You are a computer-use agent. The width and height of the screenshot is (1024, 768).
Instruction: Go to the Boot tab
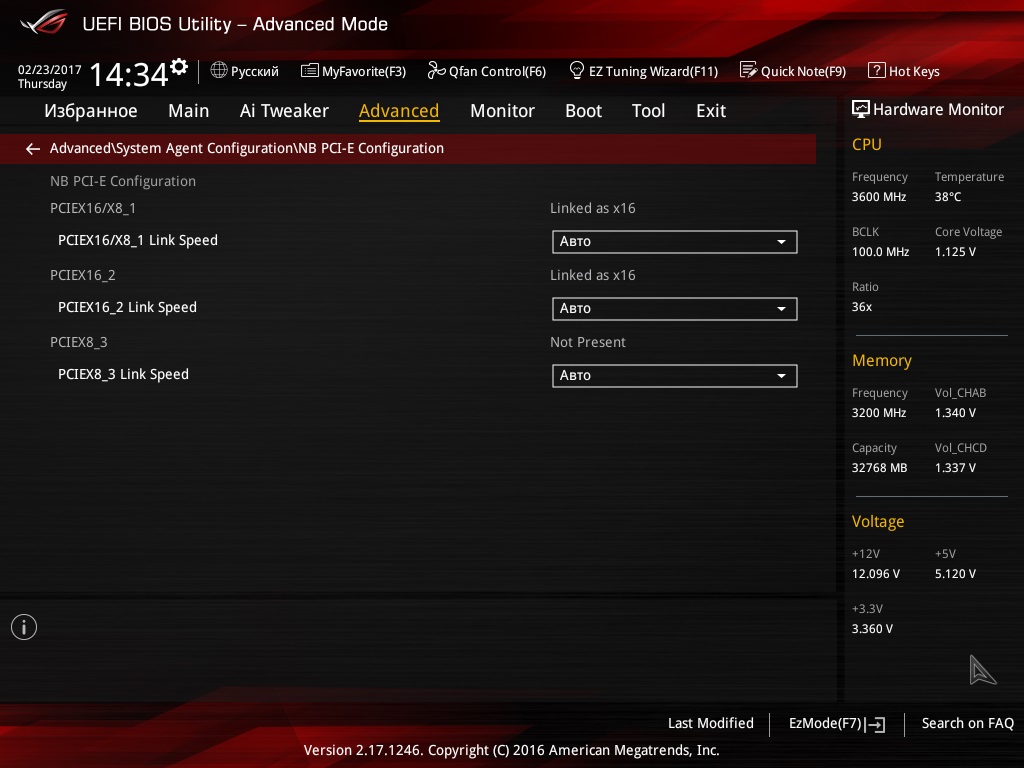(583, 111)
